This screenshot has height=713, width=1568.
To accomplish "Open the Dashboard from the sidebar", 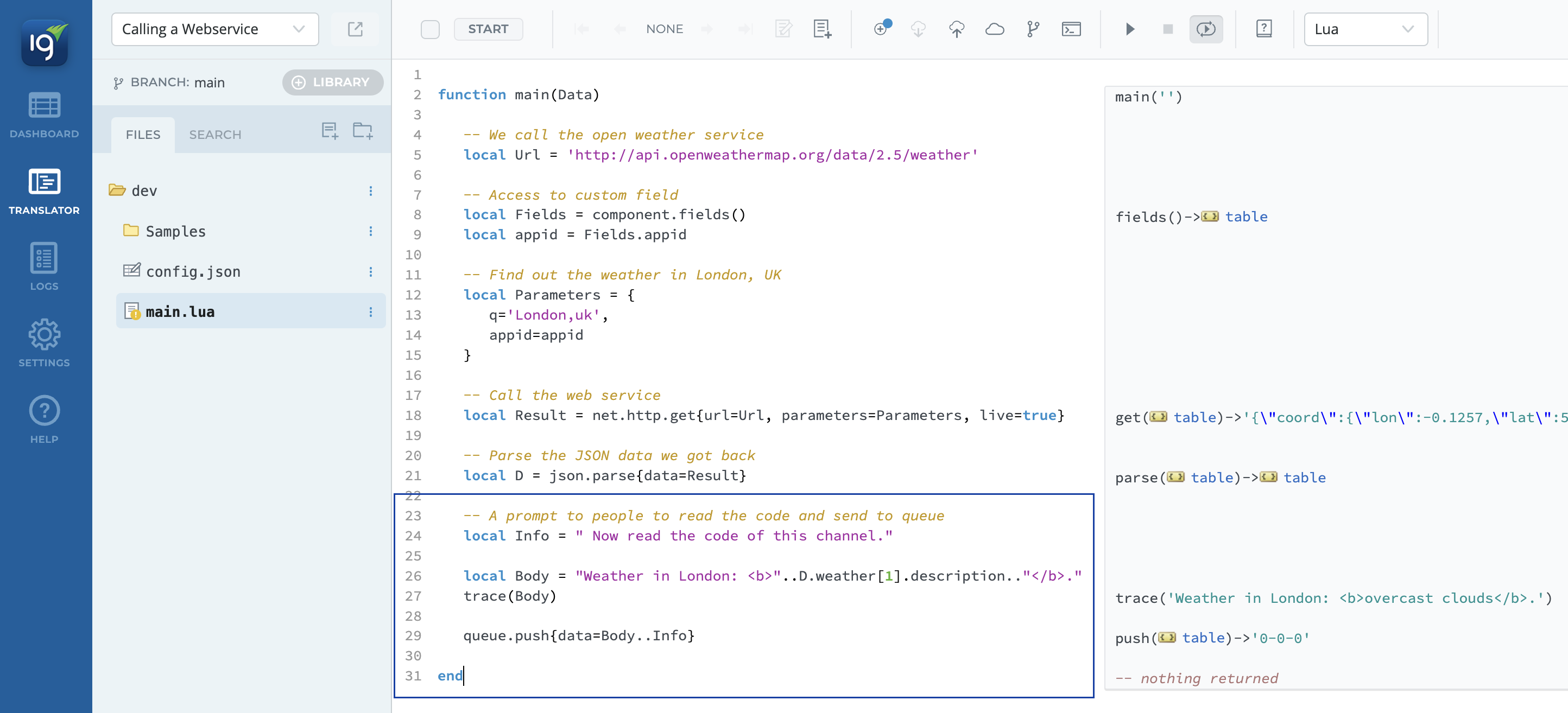I will (x=44, y=115).
